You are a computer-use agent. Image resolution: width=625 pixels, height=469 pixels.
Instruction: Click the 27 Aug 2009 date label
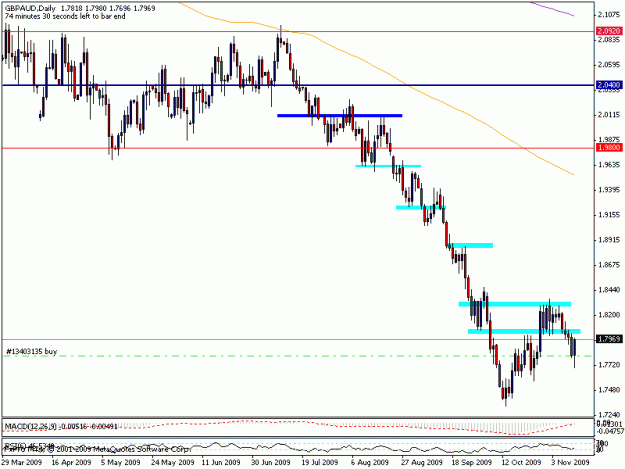[x=422, y=462]
